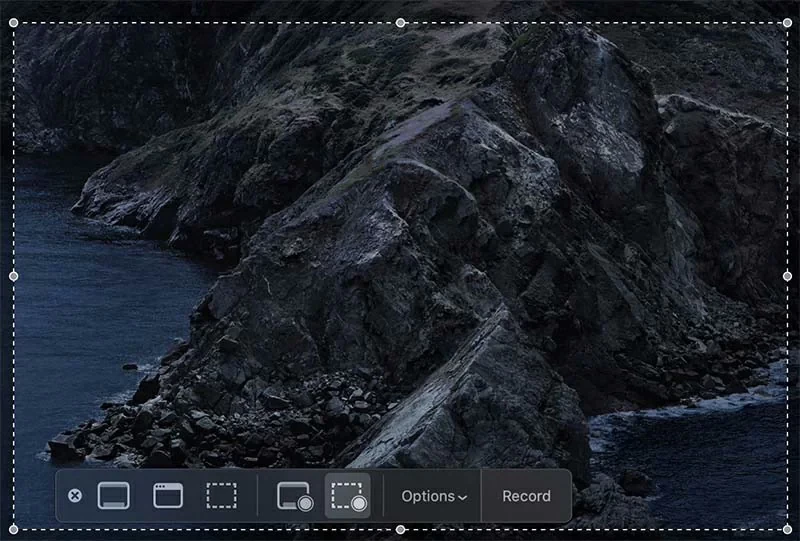
Task: Click the Record button
Action: tap(526, 496)
